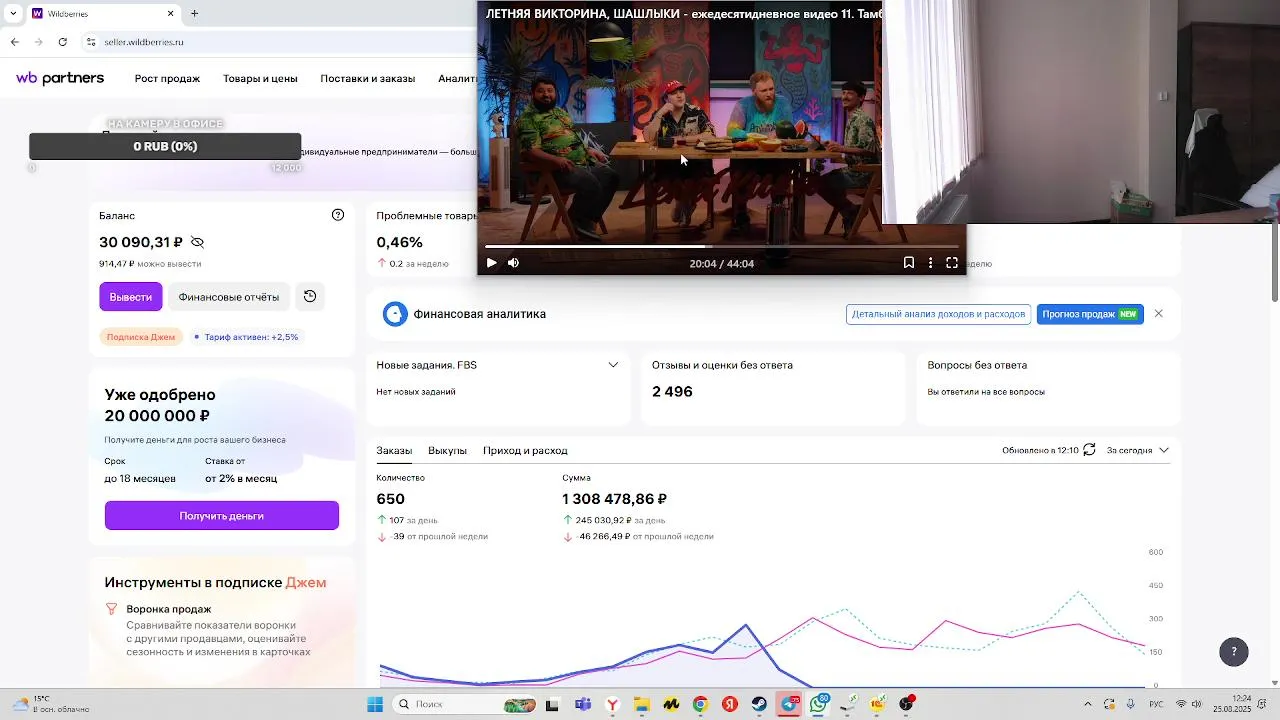Open Google Chrome from the taskbar

[x=700, y=704]
